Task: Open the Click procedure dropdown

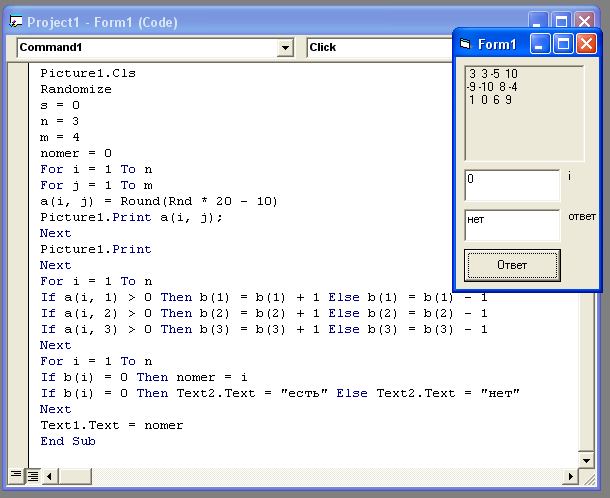Action: [x=380, y=47]
